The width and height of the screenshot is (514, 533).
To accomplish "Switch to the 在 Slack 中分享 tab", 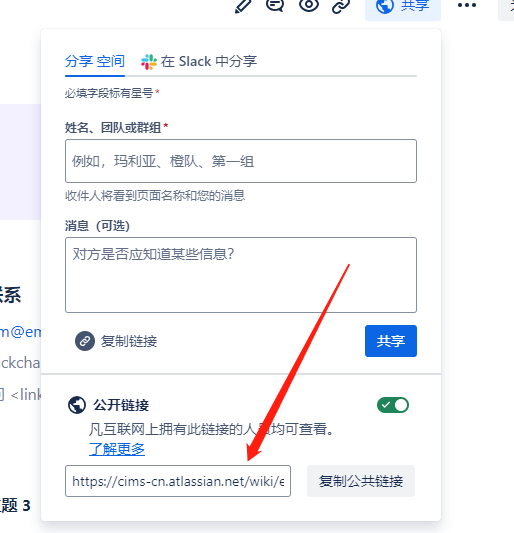I will coord(199,62).
